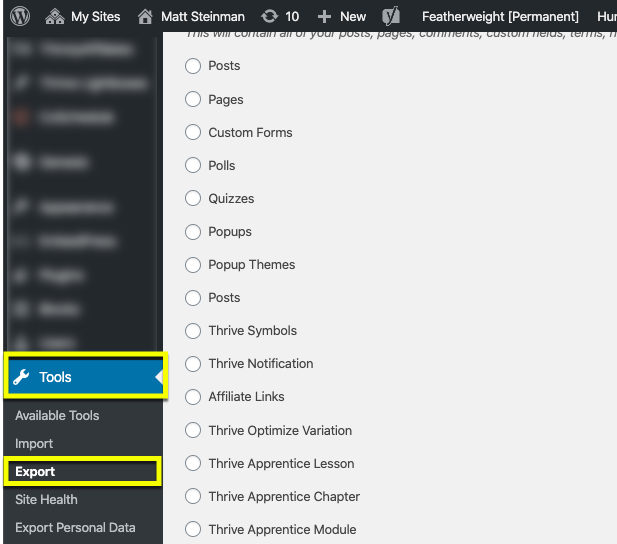Click the WordPress logo in admin bar
The height and width of the screenshot is (544, 617).
pos(21,16)
